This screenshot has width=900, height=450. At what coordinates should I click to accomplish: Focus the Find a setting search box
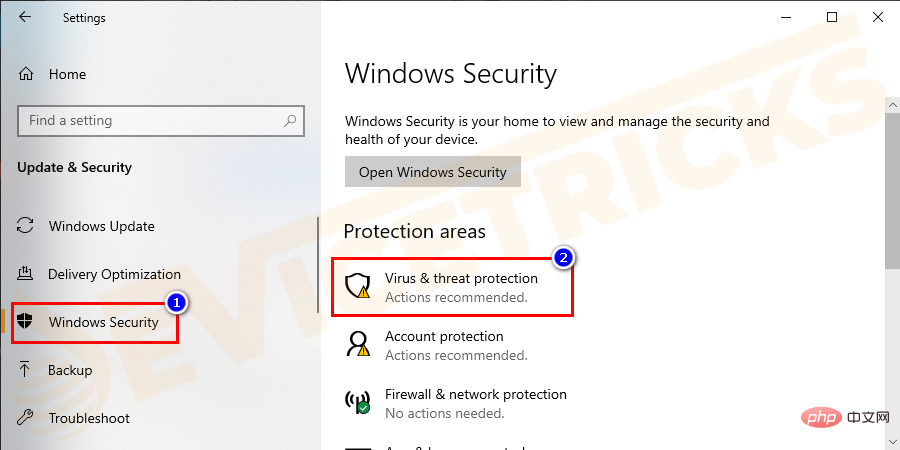[150, 121]
